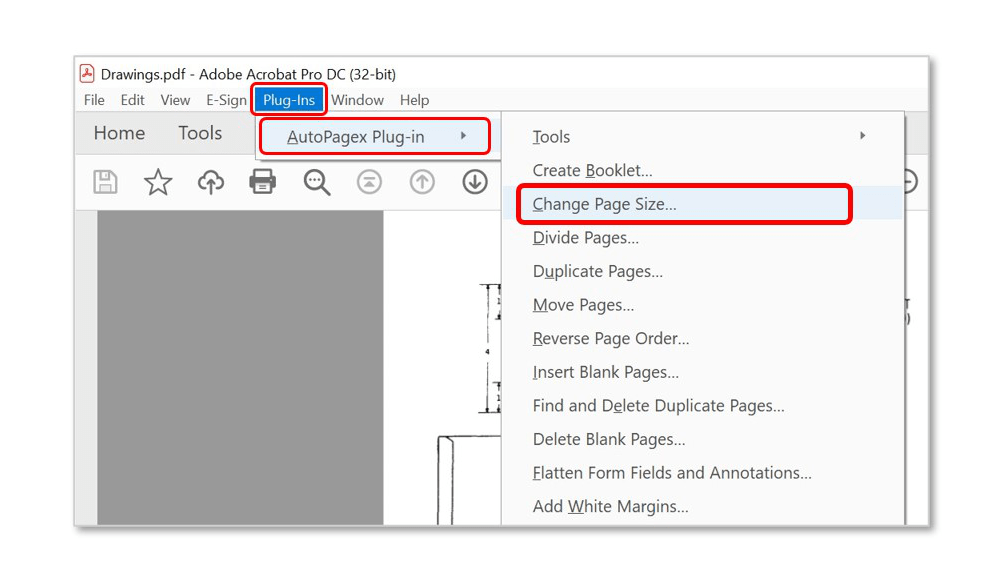Click the Adobe PDF title bar icon

coord(87,73)
